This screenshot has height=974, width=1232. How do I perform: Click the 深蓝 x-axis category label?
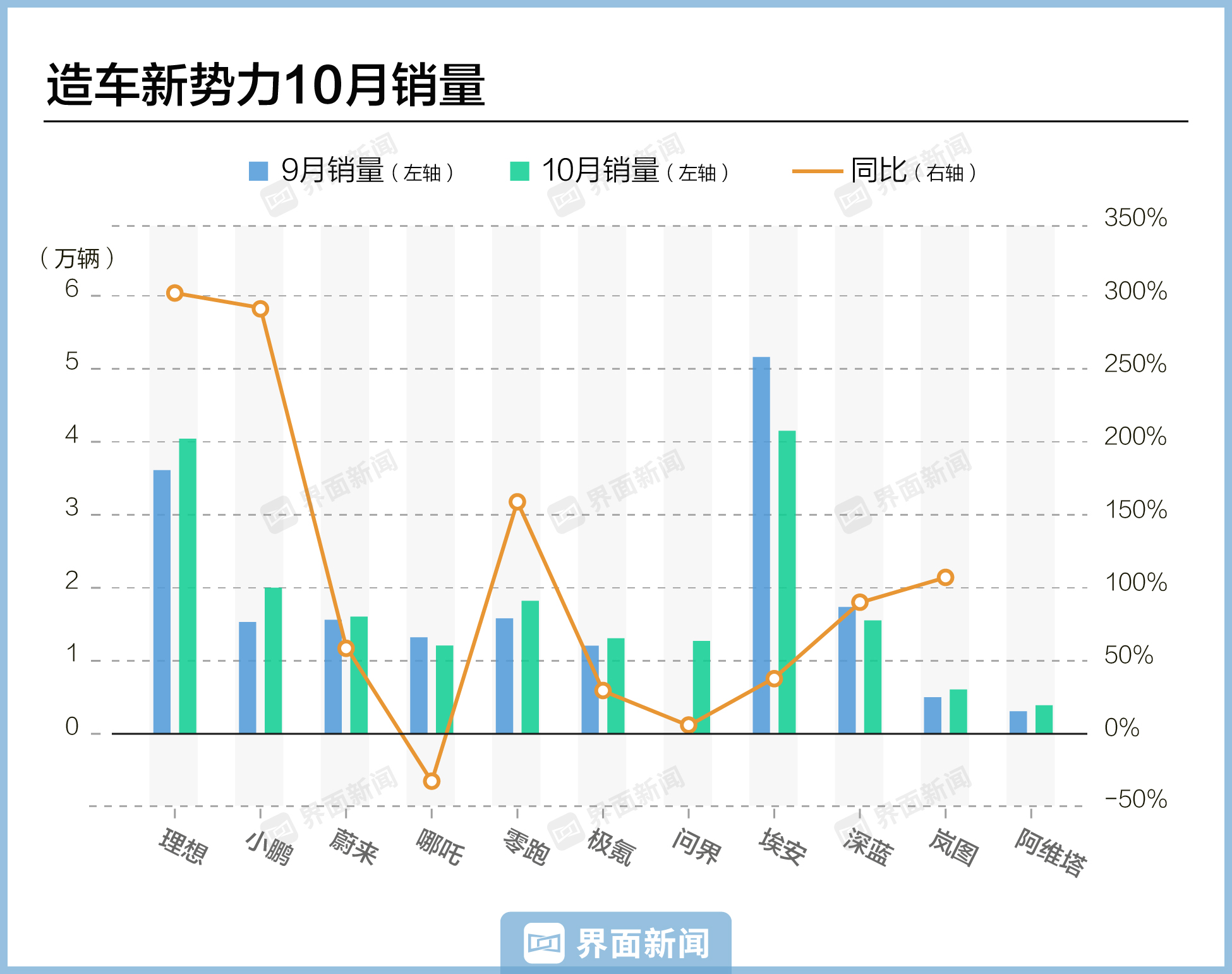[x=868, y=847]
